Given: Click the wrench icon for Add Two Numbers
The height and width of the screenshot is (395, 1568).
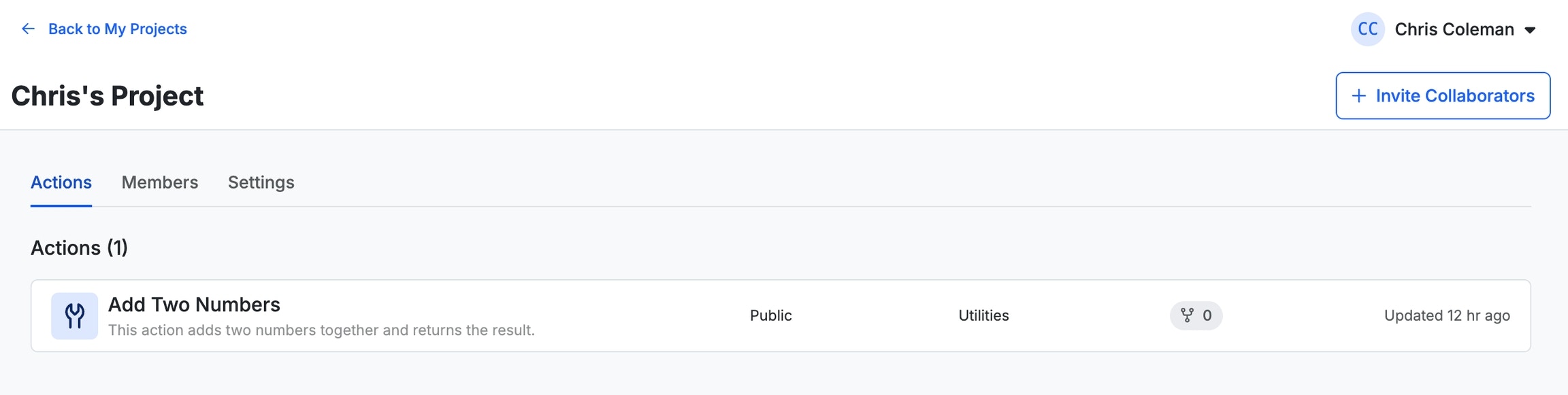Looking at the screenshot, I should [75, 316].
